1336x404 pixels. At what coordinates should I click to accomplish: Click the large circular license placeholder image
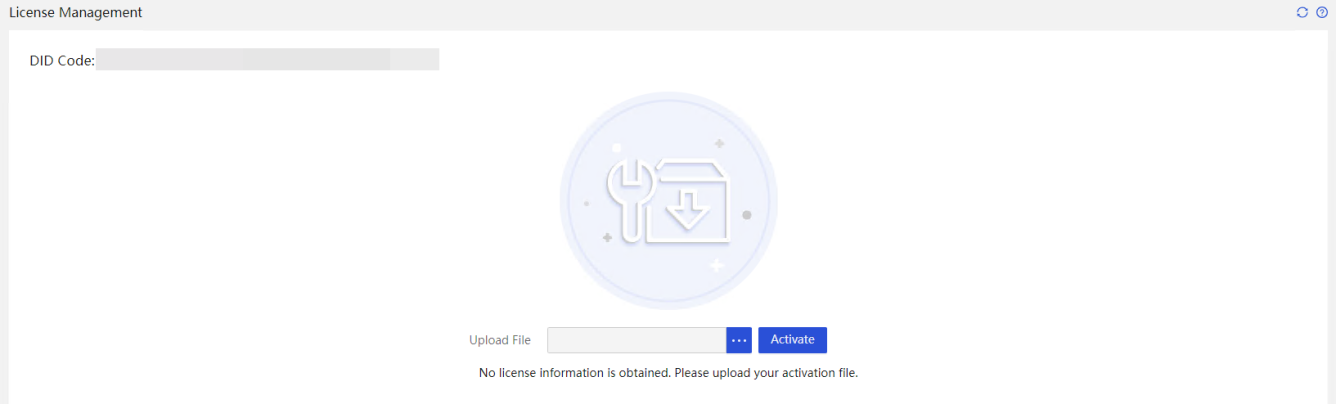tap(669, 201)
